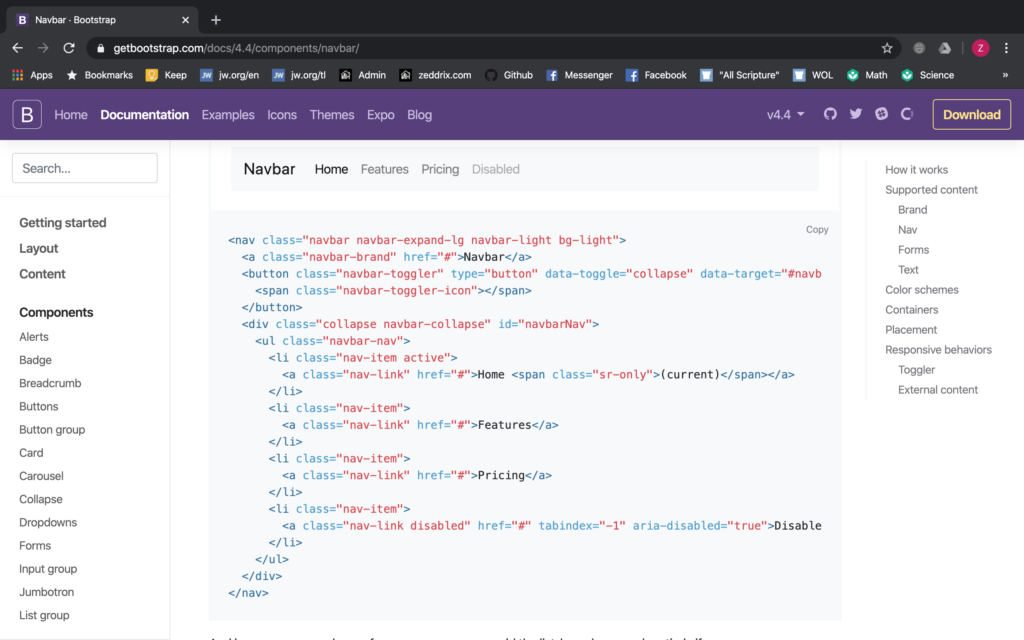Image resolution: width=1024 pixels, height=640 pixels.
Task: Open the Jumbotron component page
Action: point(46,592)
